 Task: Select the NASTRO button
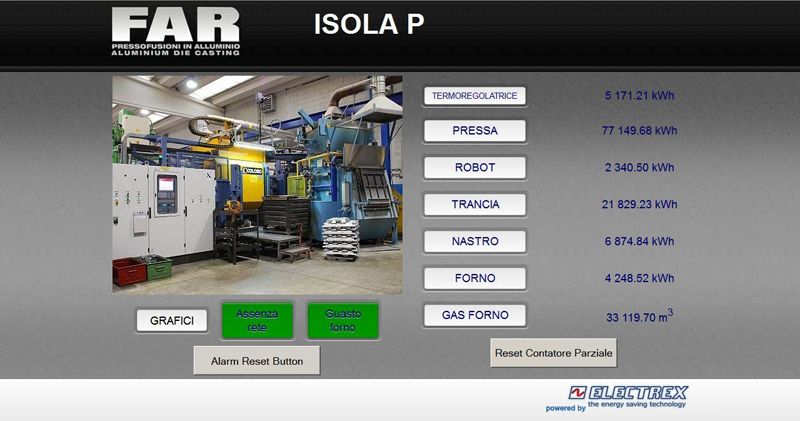(475, 241)
